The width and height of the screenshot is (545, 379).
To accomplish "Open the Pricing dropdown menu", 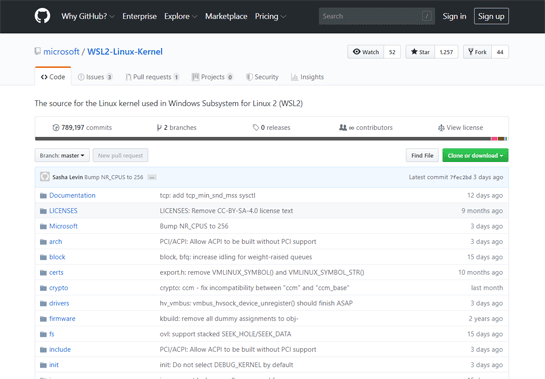I will click(x=270, y=16).
